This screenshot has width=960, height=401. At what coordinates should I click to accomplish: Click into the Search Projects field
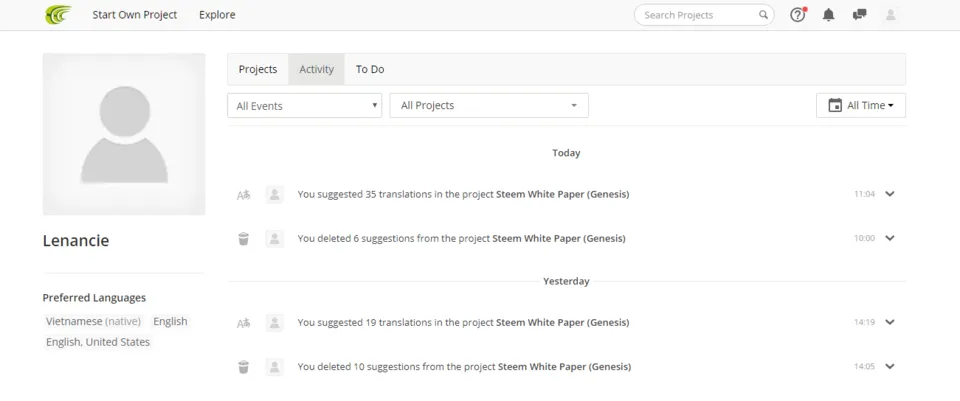coord(698,15)
